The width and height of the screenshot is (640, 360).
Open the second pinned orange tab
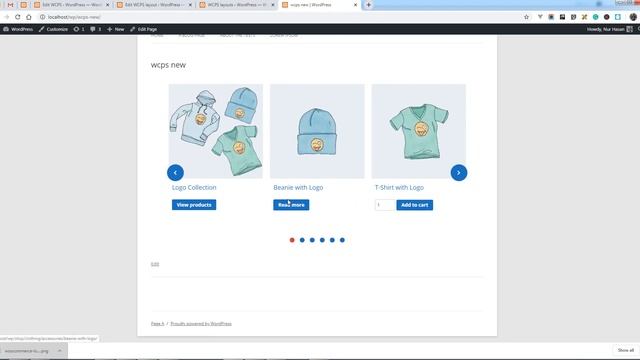click(24, 5)
